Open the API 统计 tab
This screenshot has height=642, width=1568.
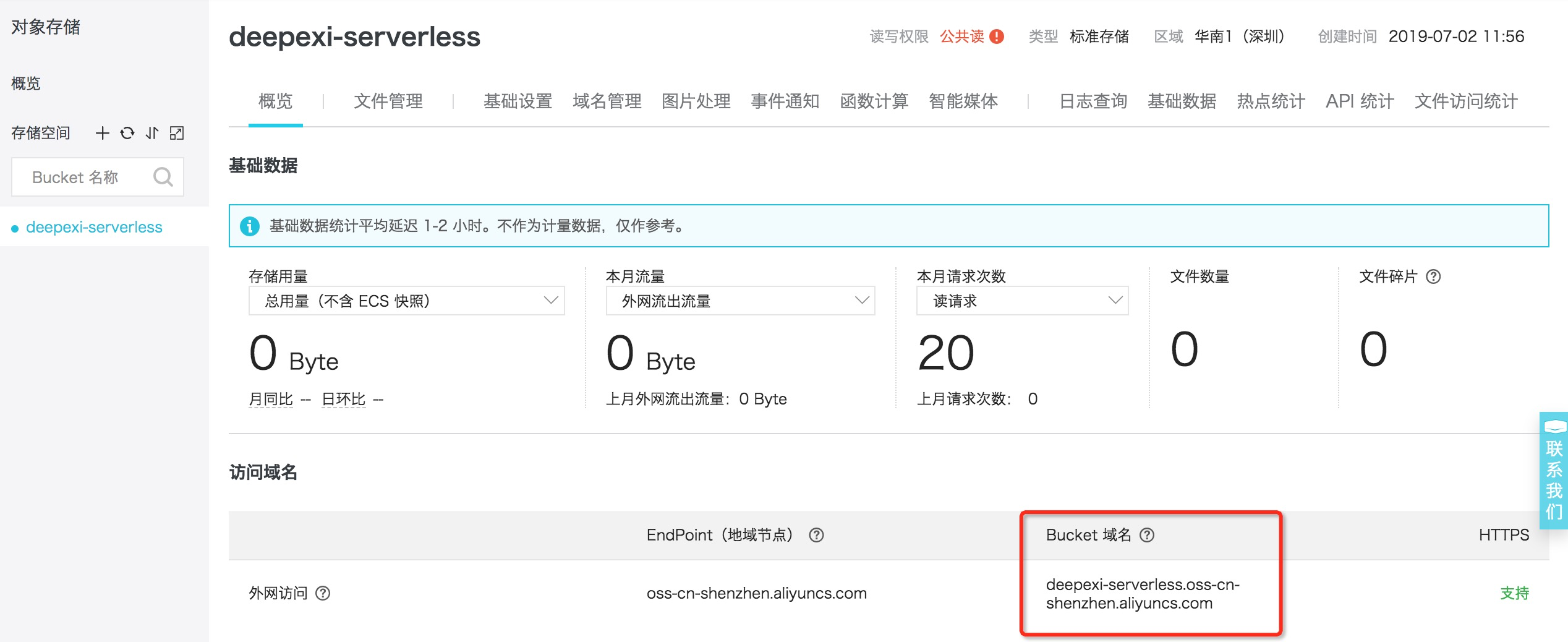pos(1360,101)
